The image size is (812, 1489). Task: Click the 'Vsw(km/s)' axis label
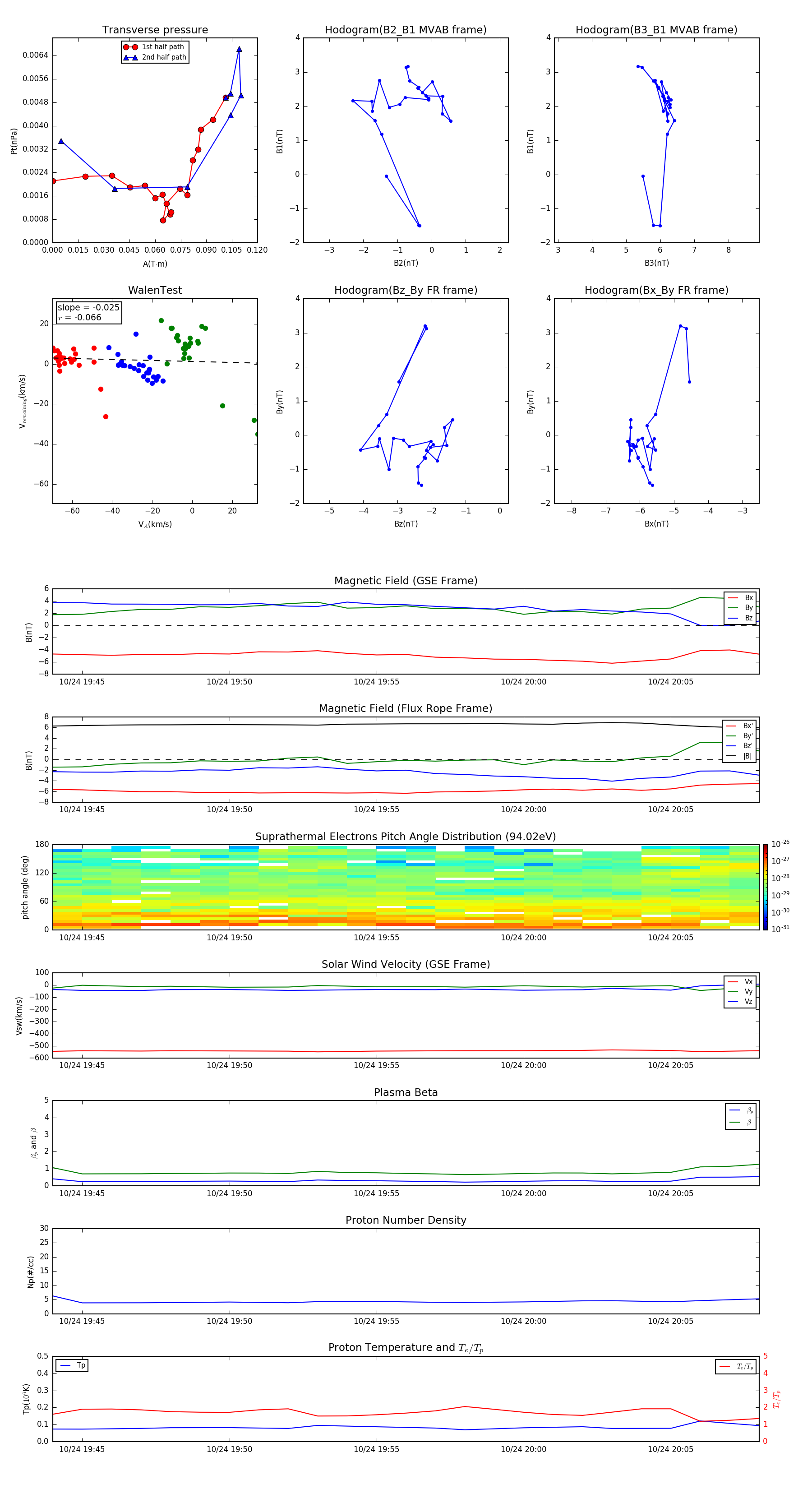coord(19,1016)
